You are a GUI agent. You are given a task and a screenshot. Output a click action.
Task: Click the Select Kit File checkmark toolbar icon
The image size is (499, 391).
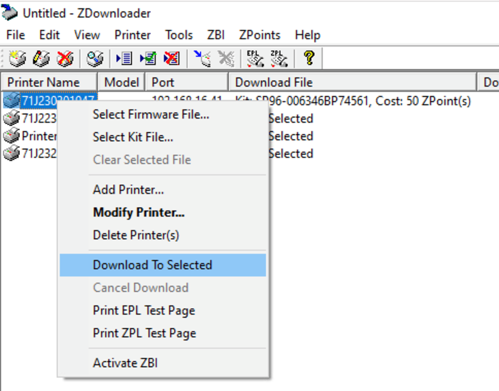(x=148, y=59)
